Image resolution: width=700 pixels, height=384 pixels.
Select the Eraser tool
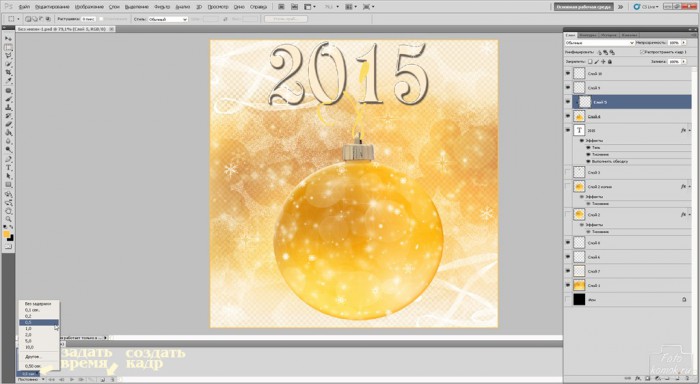[8, 125]
